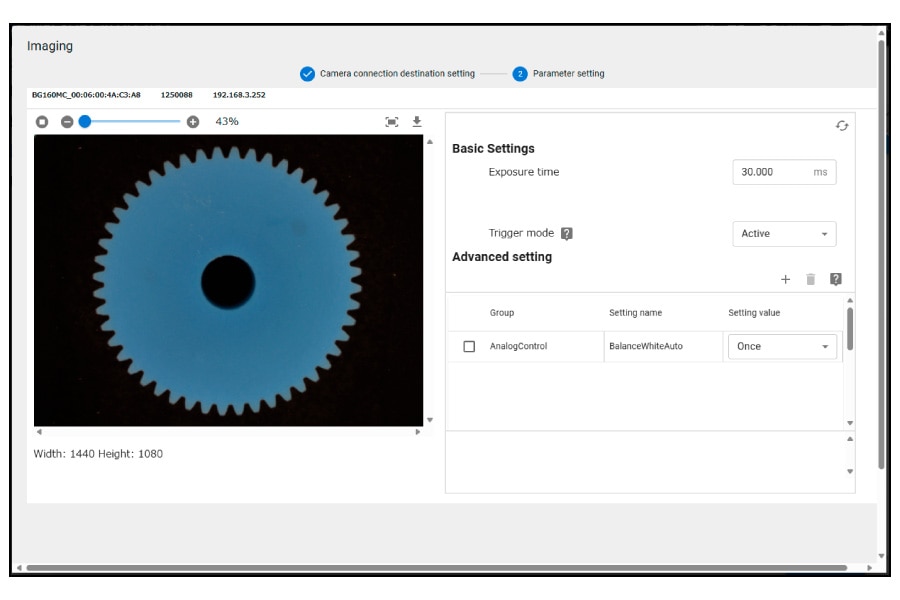900x600 pixels.
Task: Show Trigger mode help tooltip
Action: click(567, 234)
